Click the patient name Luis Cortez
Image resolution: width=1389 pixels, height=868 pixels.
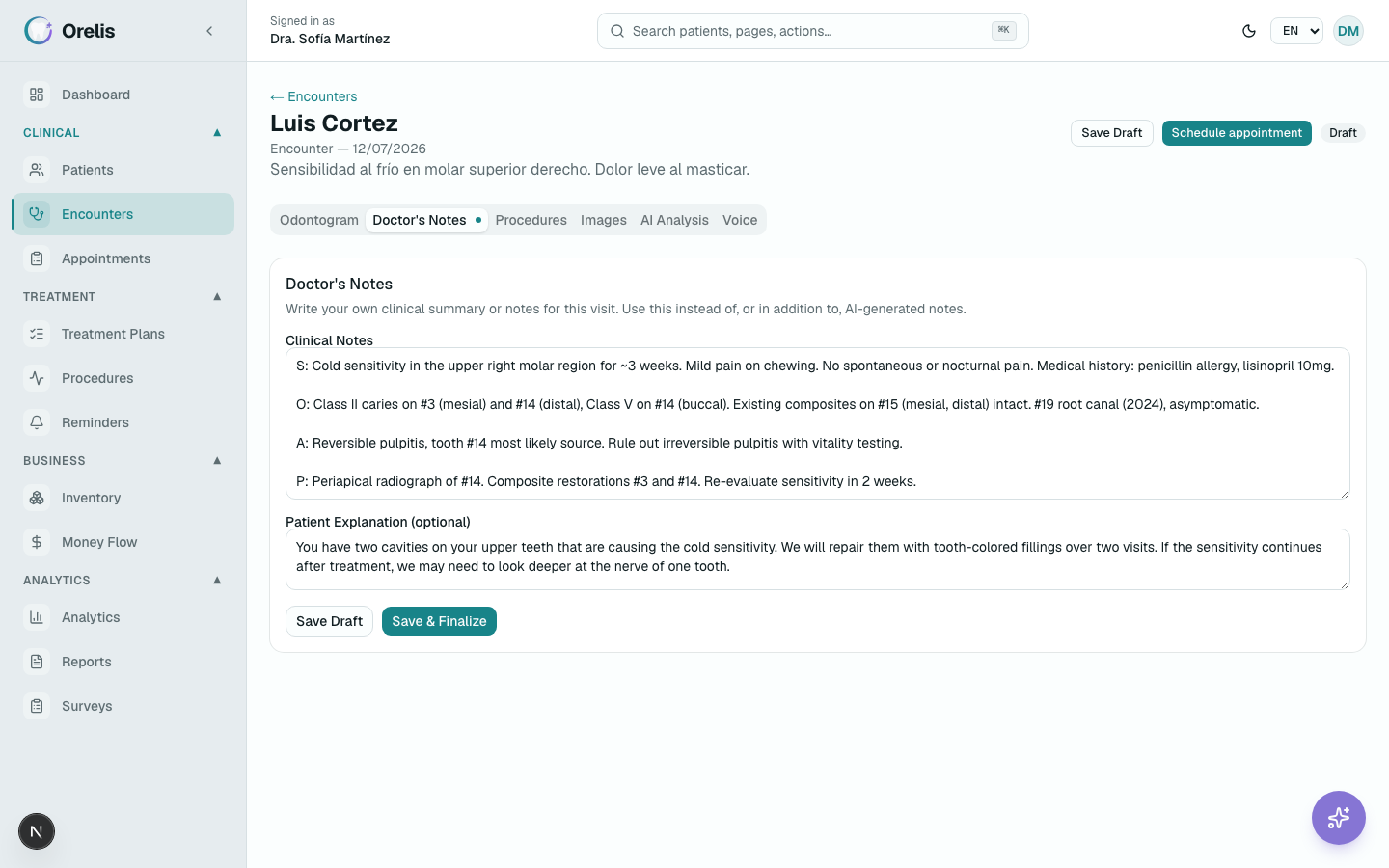(x=334, y=123)
